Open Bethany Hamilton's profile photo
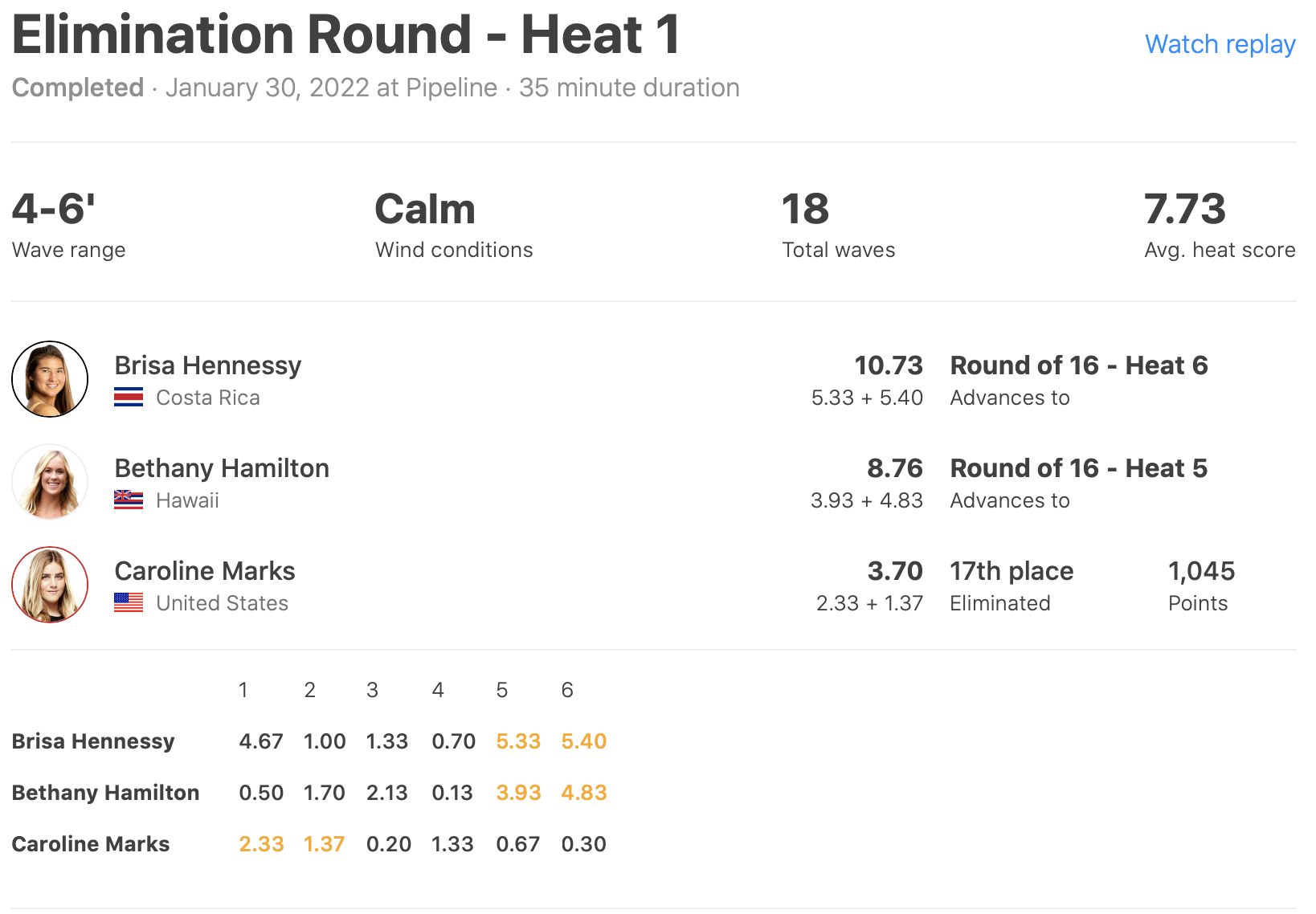 50,482
